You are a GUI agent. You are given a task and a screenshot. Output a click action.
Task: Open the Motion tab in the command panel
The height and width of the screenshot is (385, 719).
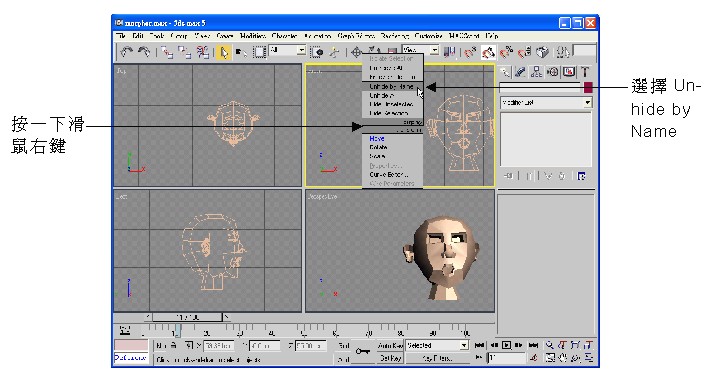pyautogui.click(x=553, y=72)
